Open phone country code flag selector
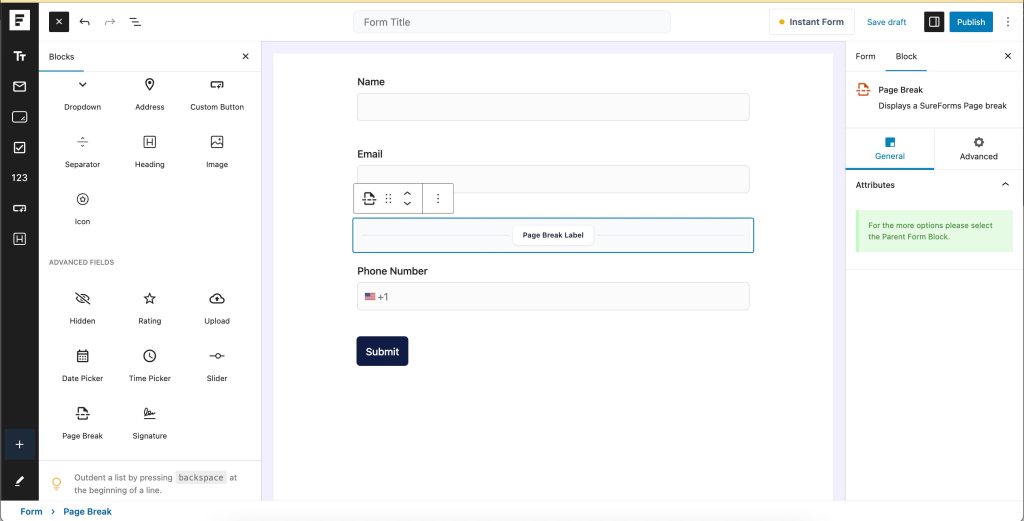Screen dimensions: 1024x521 pos(371,297)
